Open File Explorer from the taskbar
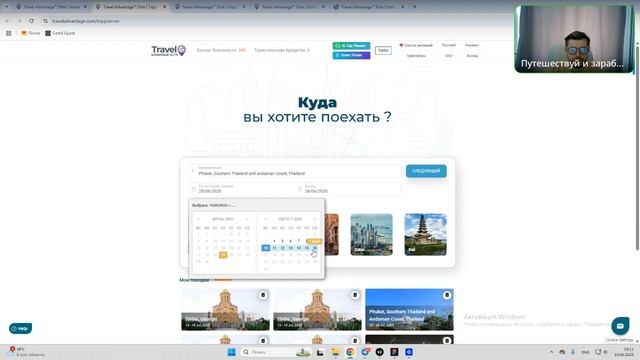This screenshot has height=360, width=640. coord(335,352)
